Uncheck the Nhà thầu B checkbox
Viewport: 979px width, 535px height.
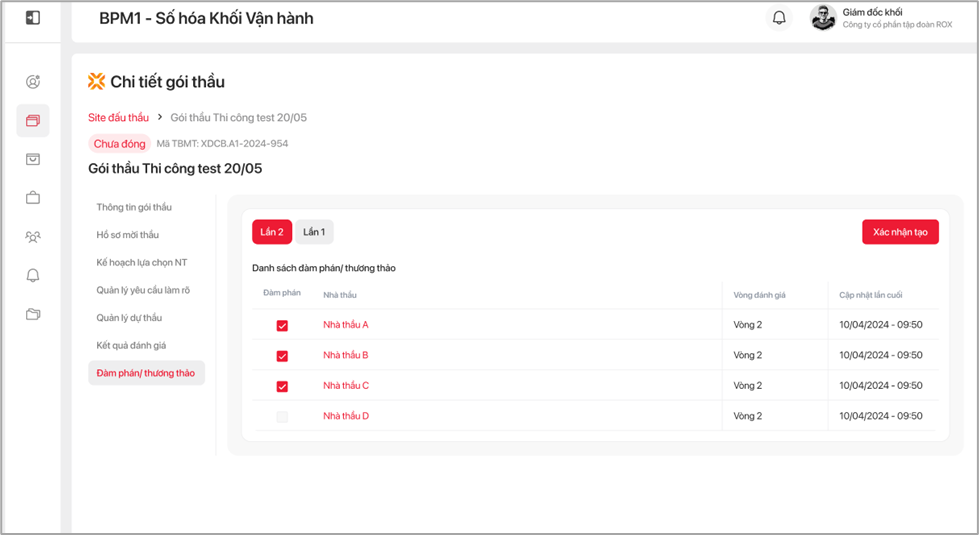[x=282, y=356]
